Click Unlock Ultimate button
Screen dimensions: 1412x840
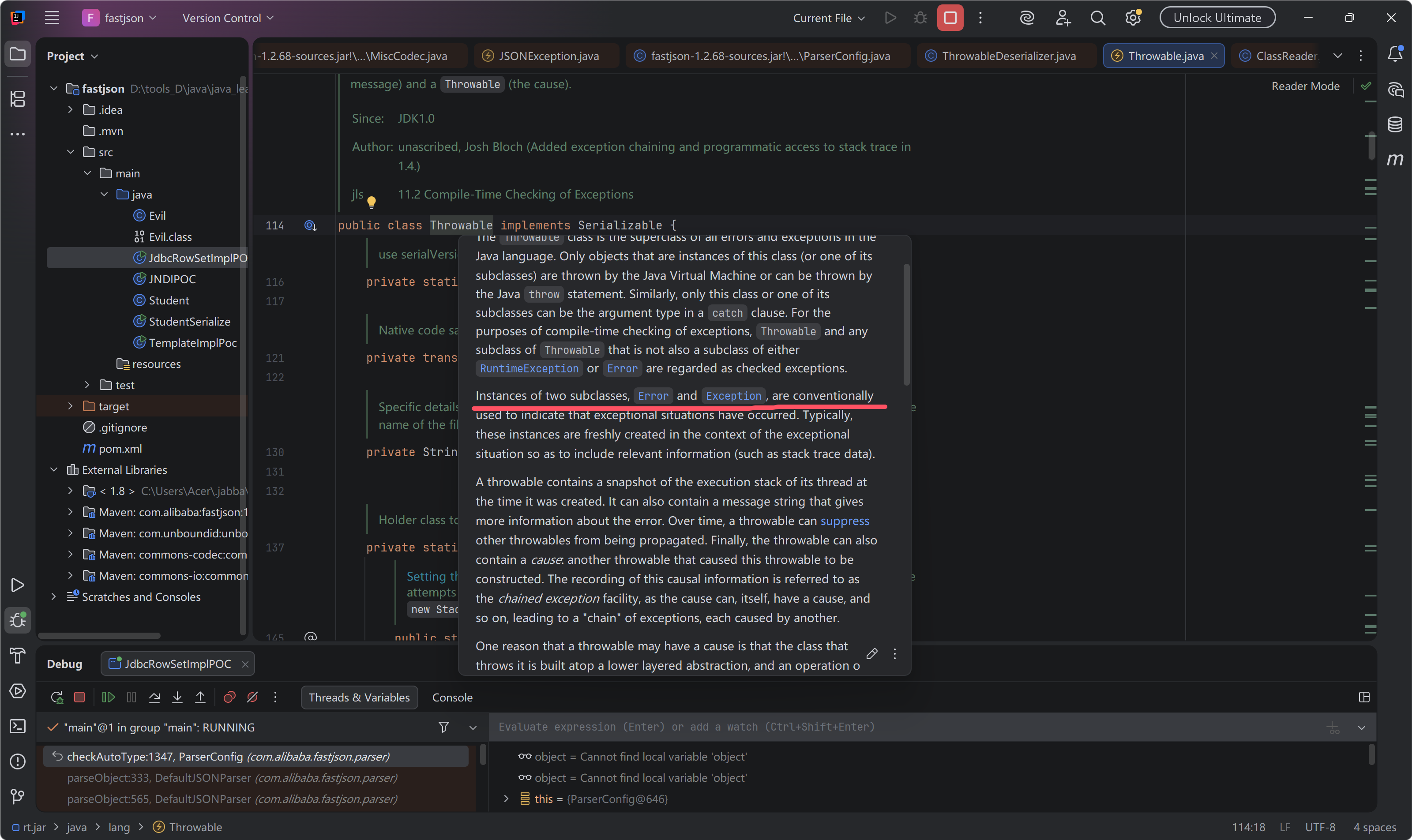tap(1217, 18)
